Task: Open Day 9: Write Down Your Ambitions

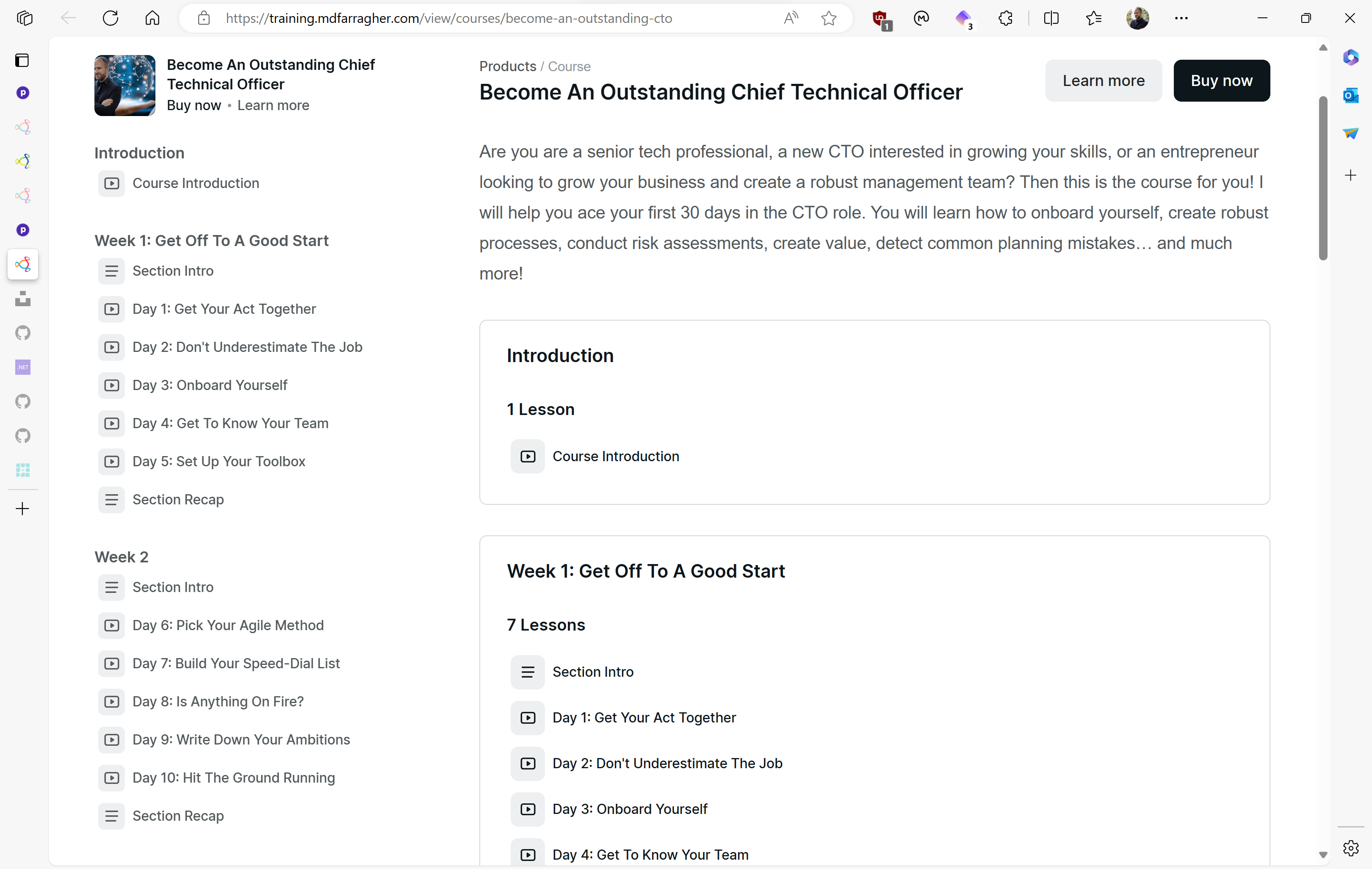Action: (x=241, y=740)
